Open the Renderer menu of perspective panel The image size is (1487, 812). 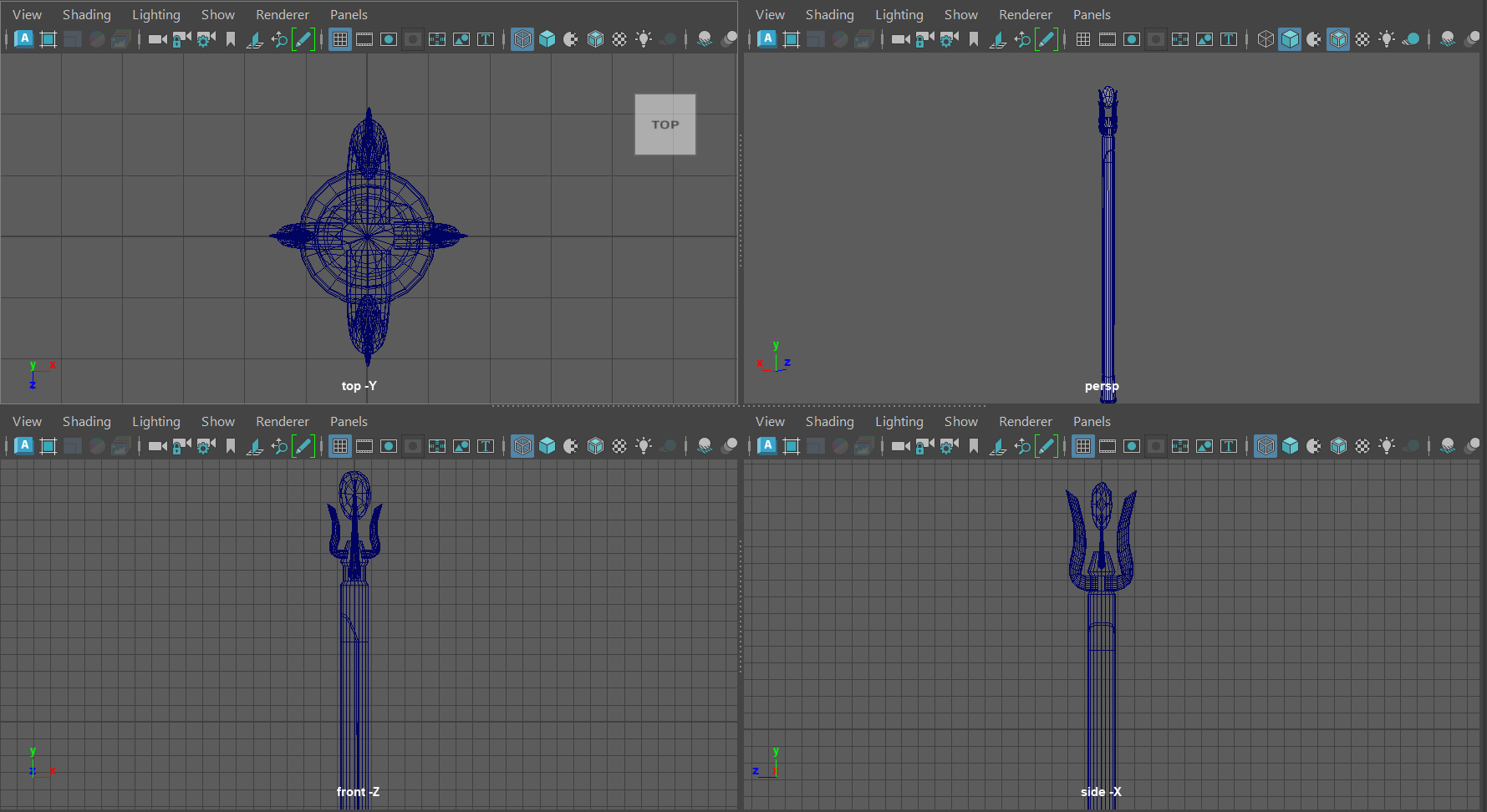point(1025,14)
